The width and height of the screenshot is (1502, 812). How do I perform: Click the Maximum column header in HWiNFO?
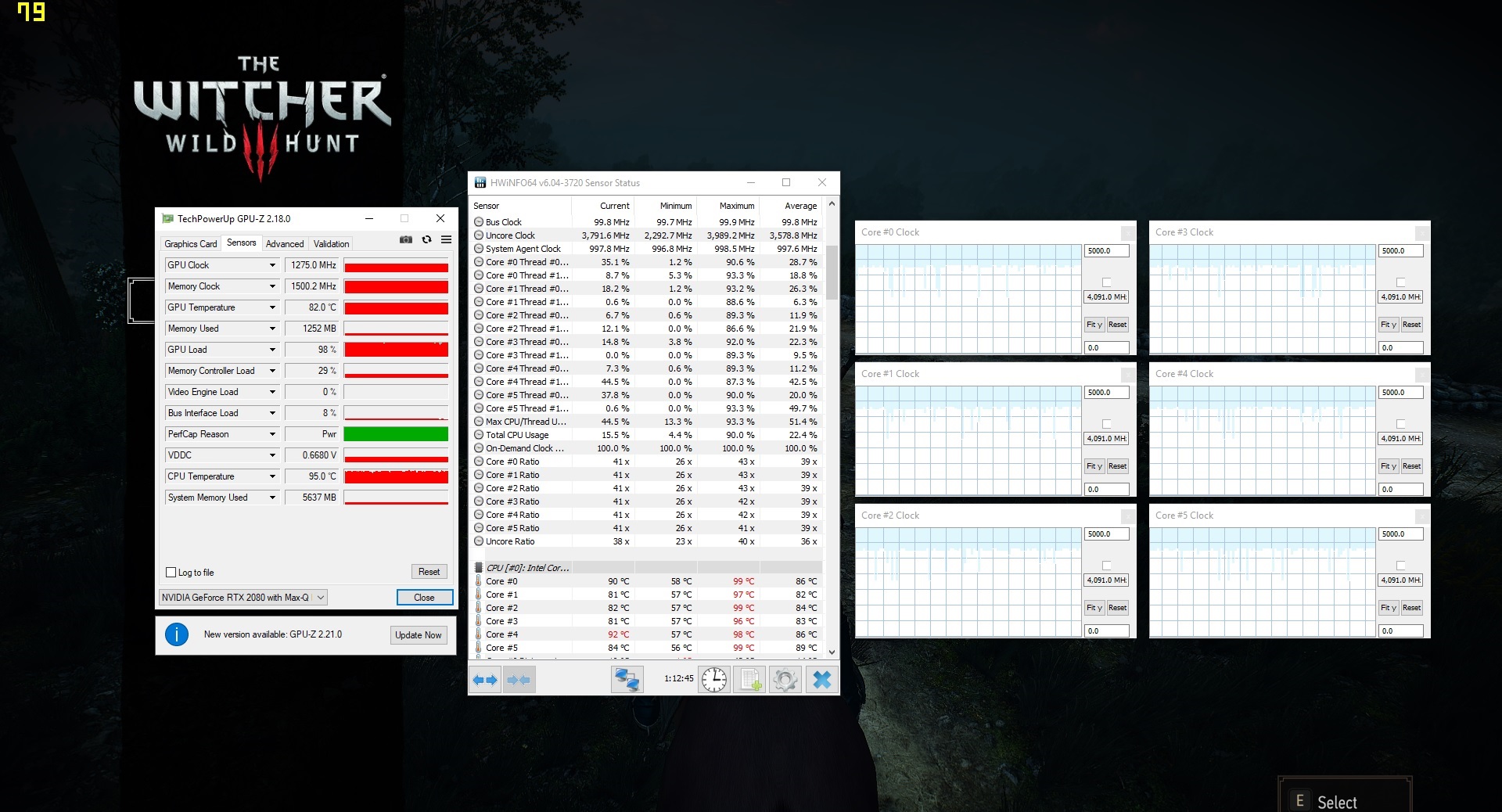coord(728,206)
